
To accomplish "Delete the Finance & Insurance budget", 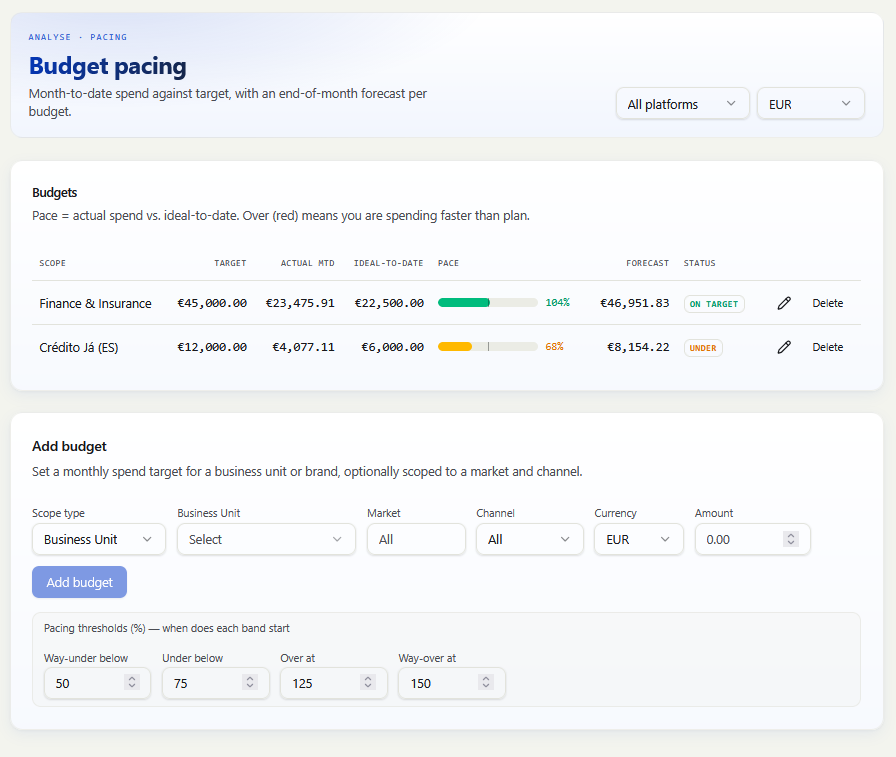I will 827,303.
